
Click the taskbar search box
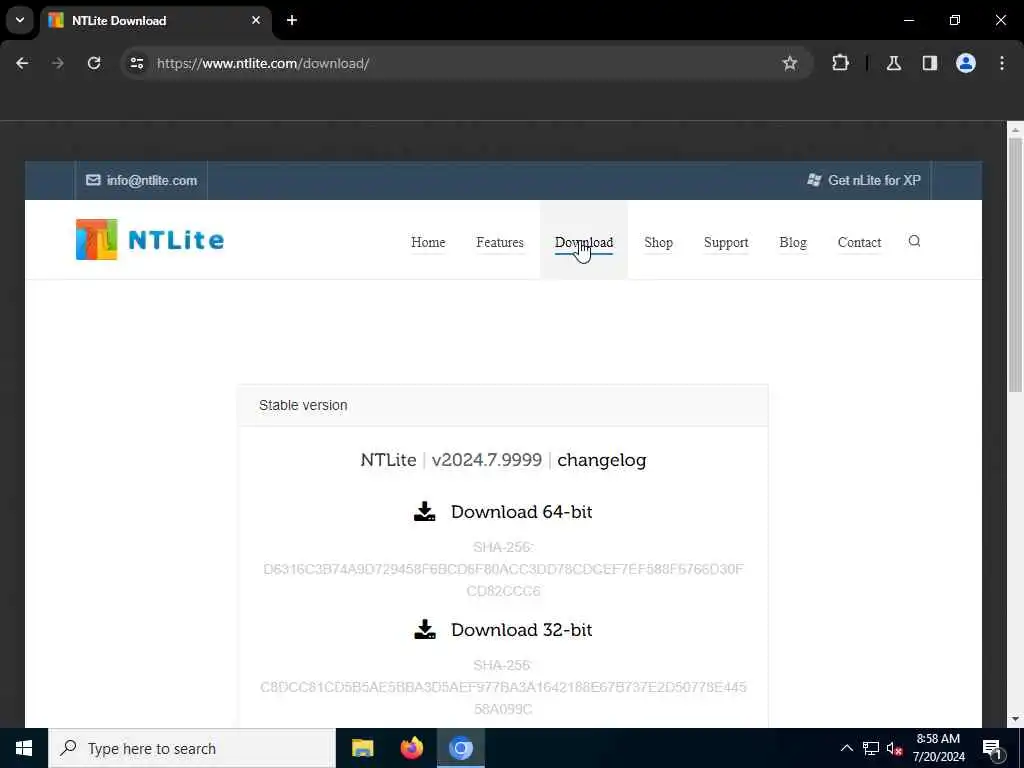[191, 748]
